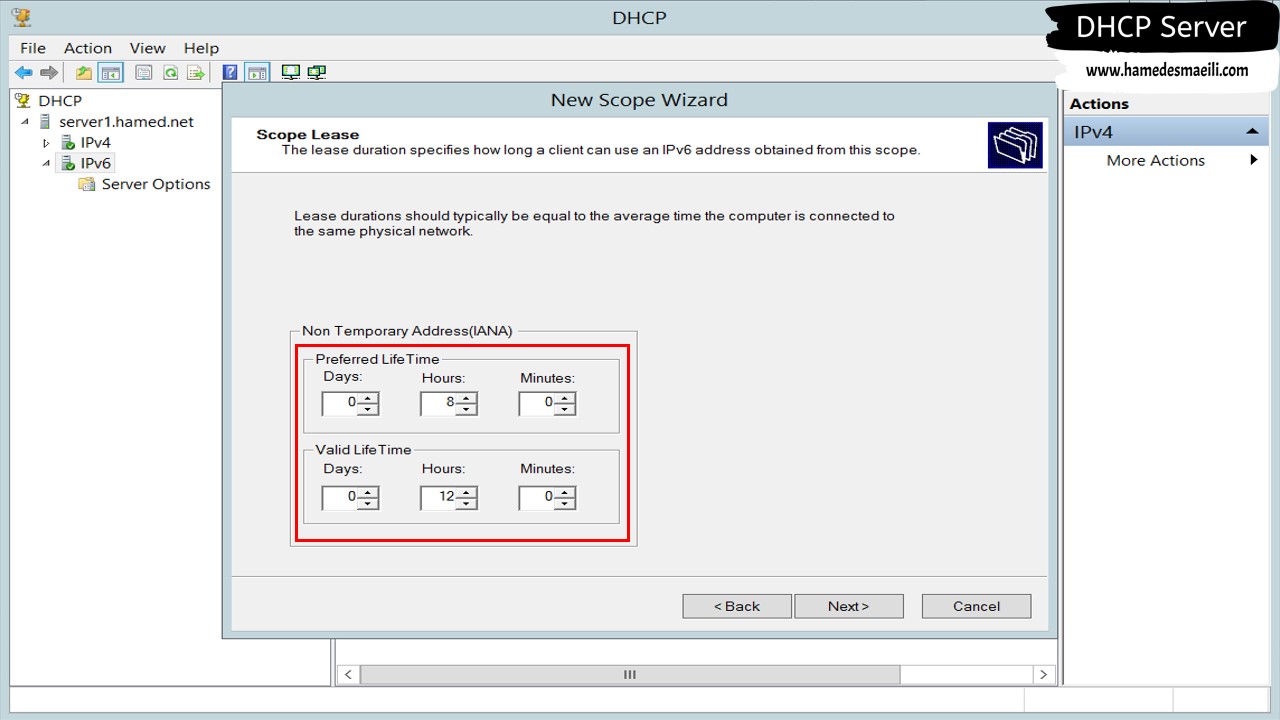This screenshot has height=720, width=1280.
Task: Click the DHCP trophy icon in the tree
Action: pos(23,100)
